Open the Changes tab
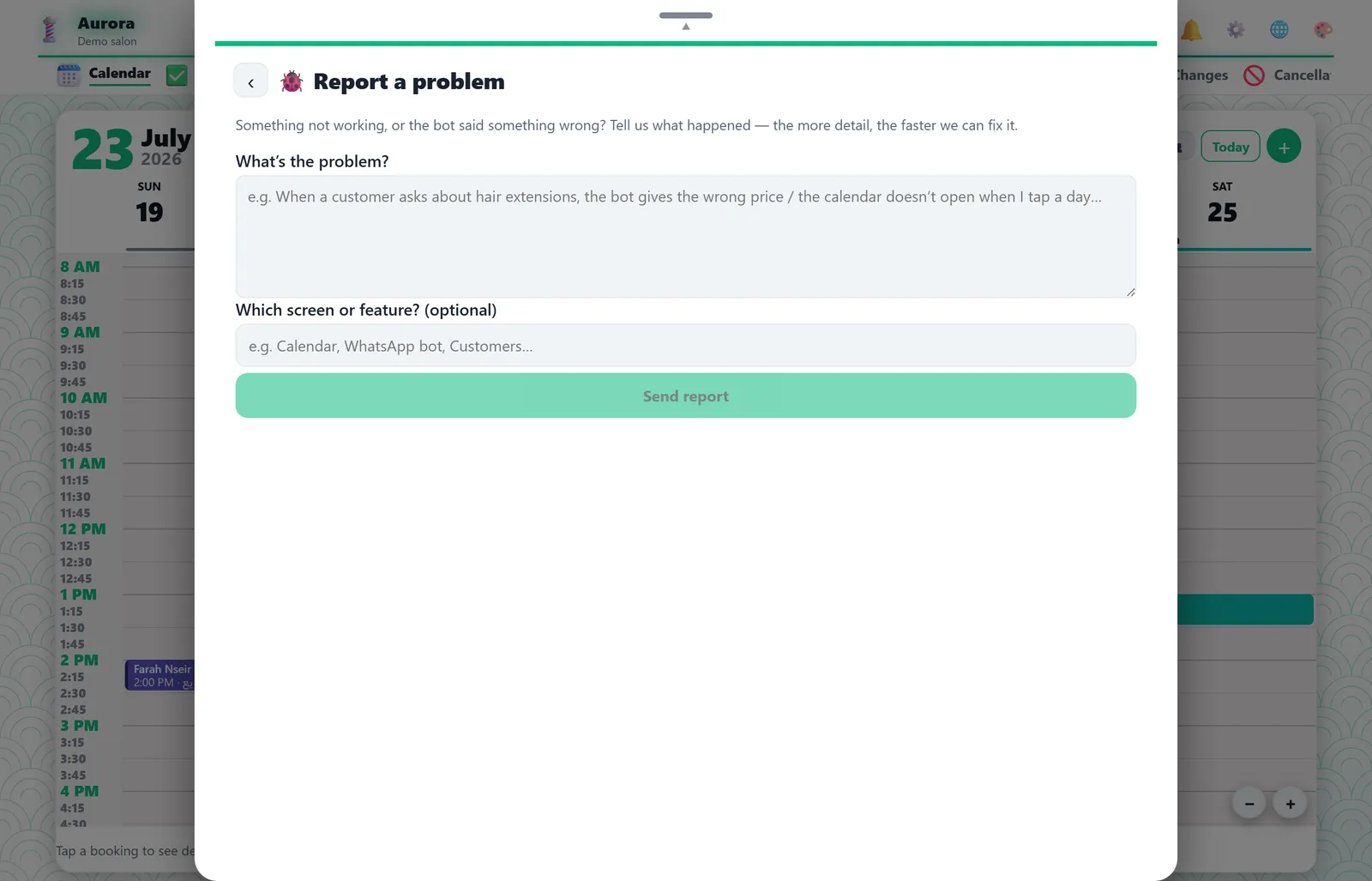 (x=1202, y=75)
